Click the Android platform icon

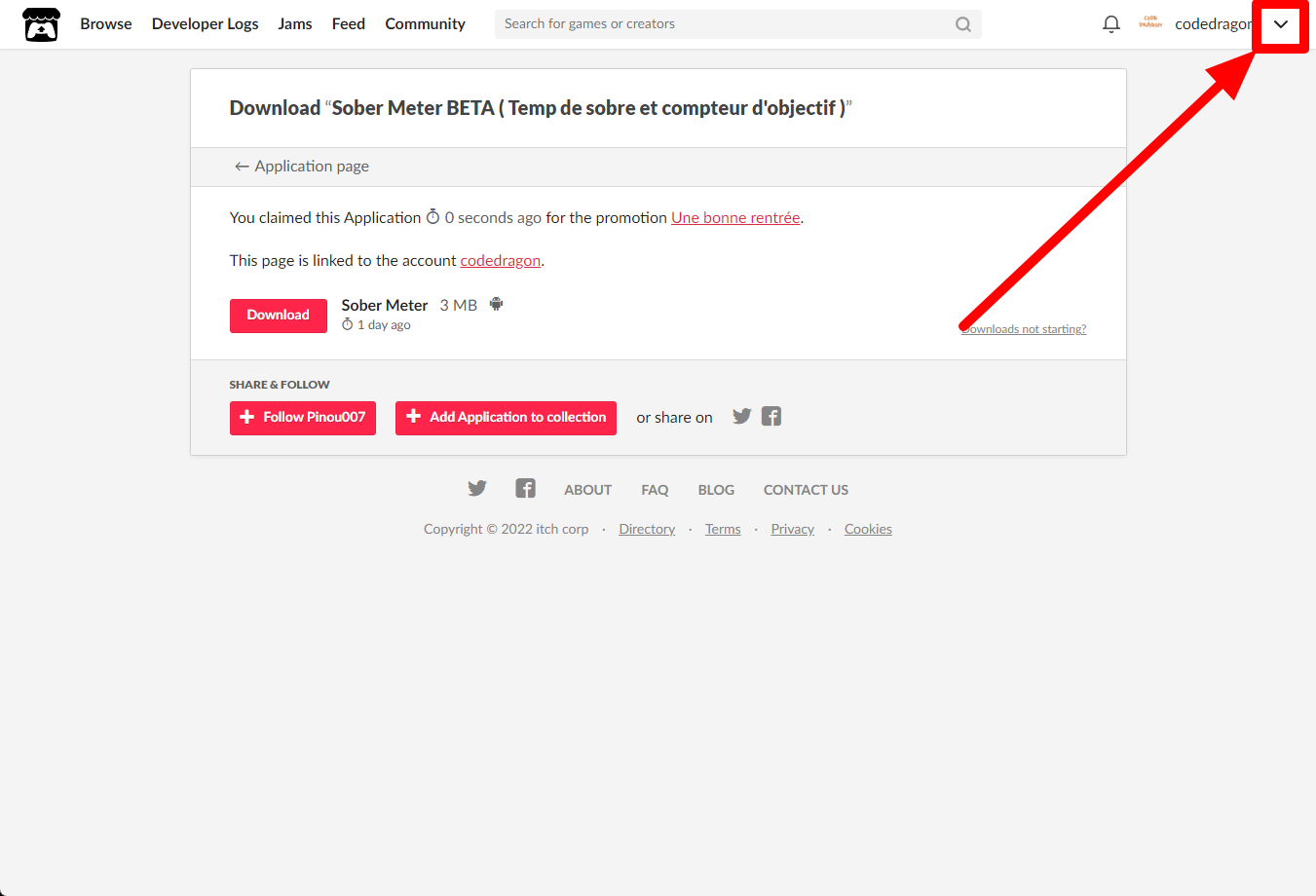(497, 304)
